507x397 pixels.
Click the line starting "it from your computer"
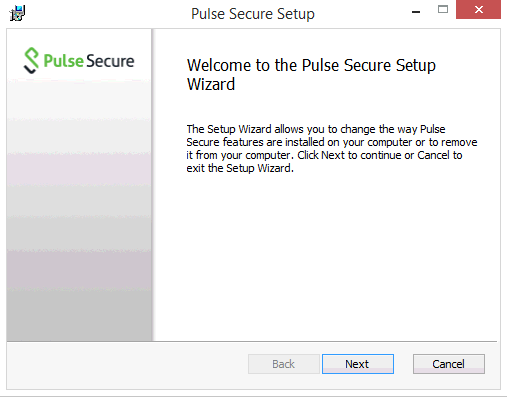[324, 155]
